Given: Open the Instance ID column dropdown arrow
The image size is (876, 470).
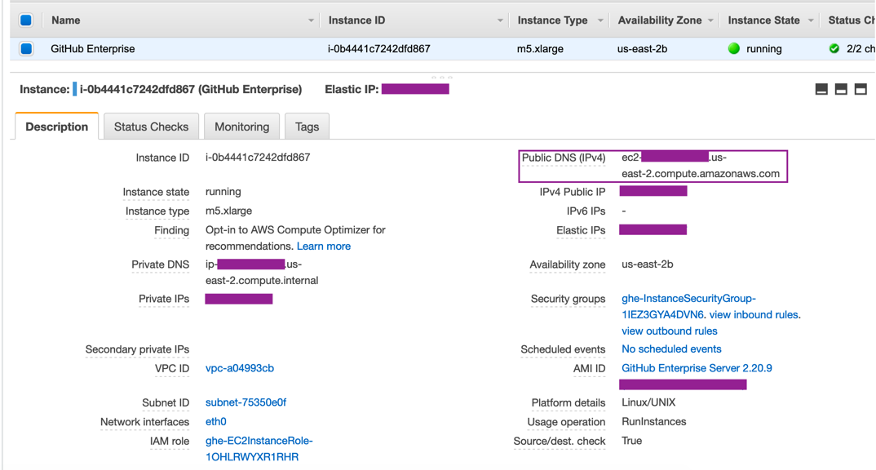Looking at the screenshot, I should pos(500,21).
